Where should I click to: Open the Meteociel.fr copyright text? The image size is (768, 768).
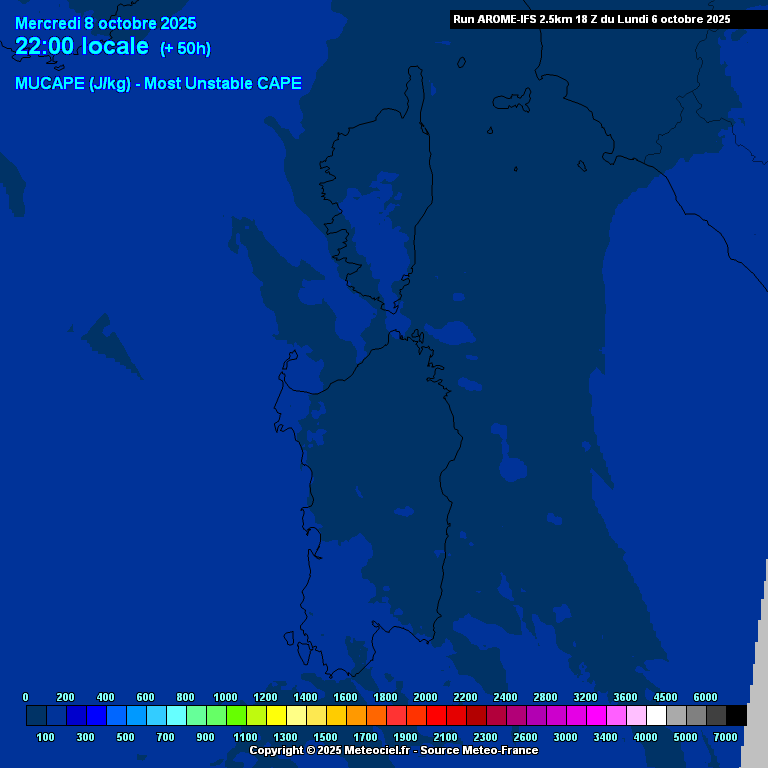(x=393, y=750)
